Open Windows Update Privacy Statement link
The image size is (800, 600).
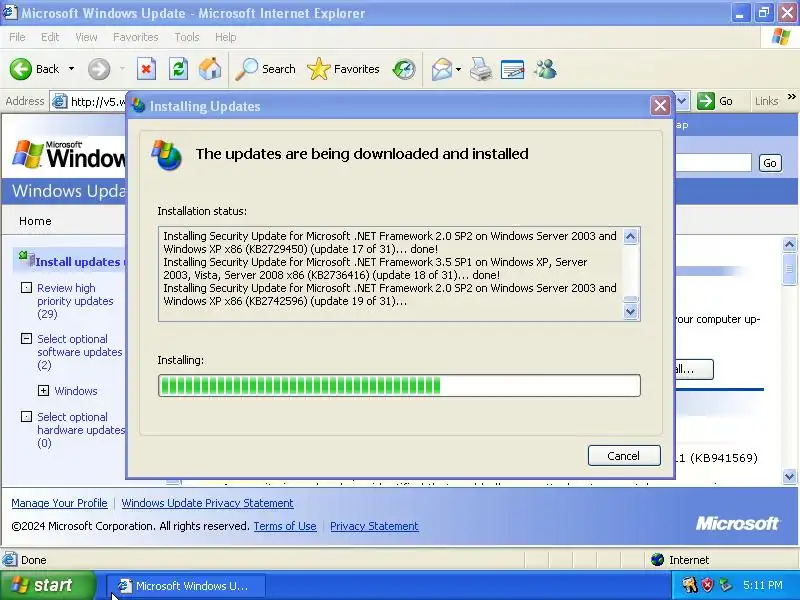207,503
